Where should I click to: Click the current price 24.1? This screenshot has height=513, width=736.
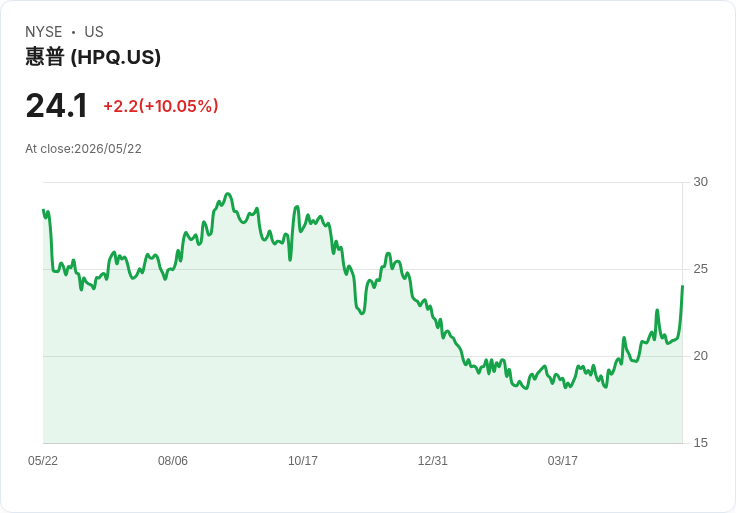(56, 106)
